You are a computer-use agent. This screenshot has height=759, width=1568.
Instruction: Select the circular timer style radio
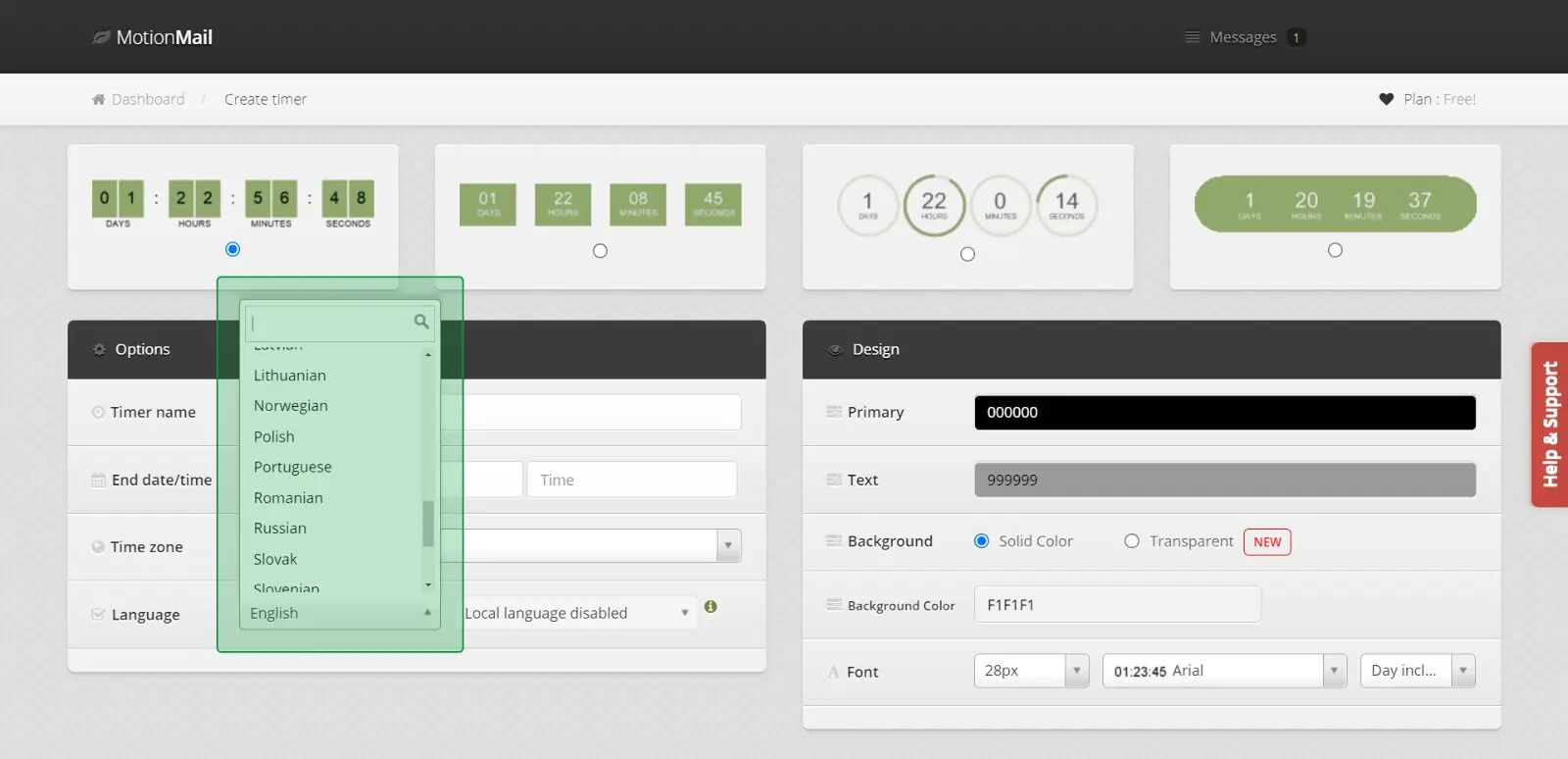[x=967, y=254]
